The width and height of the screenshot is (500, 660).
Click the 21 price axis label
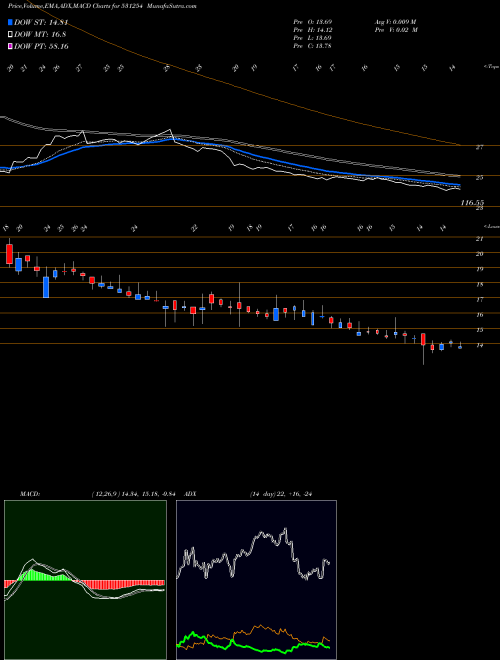point(479,239)
